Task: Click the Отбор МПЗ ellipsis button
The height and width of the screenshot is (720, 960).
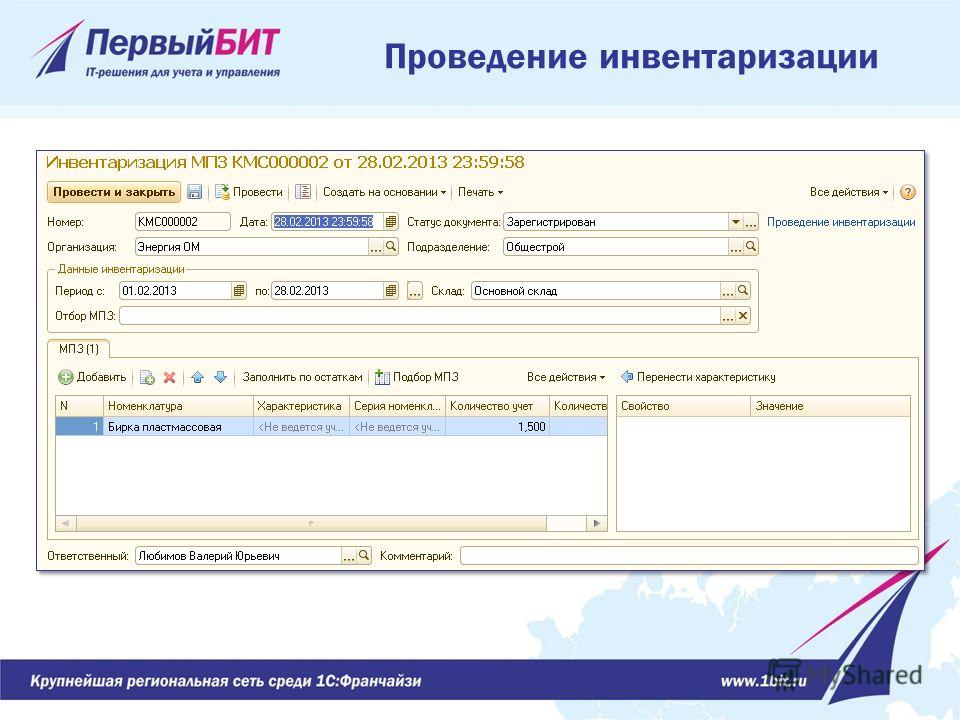Action: click(728, 316)
